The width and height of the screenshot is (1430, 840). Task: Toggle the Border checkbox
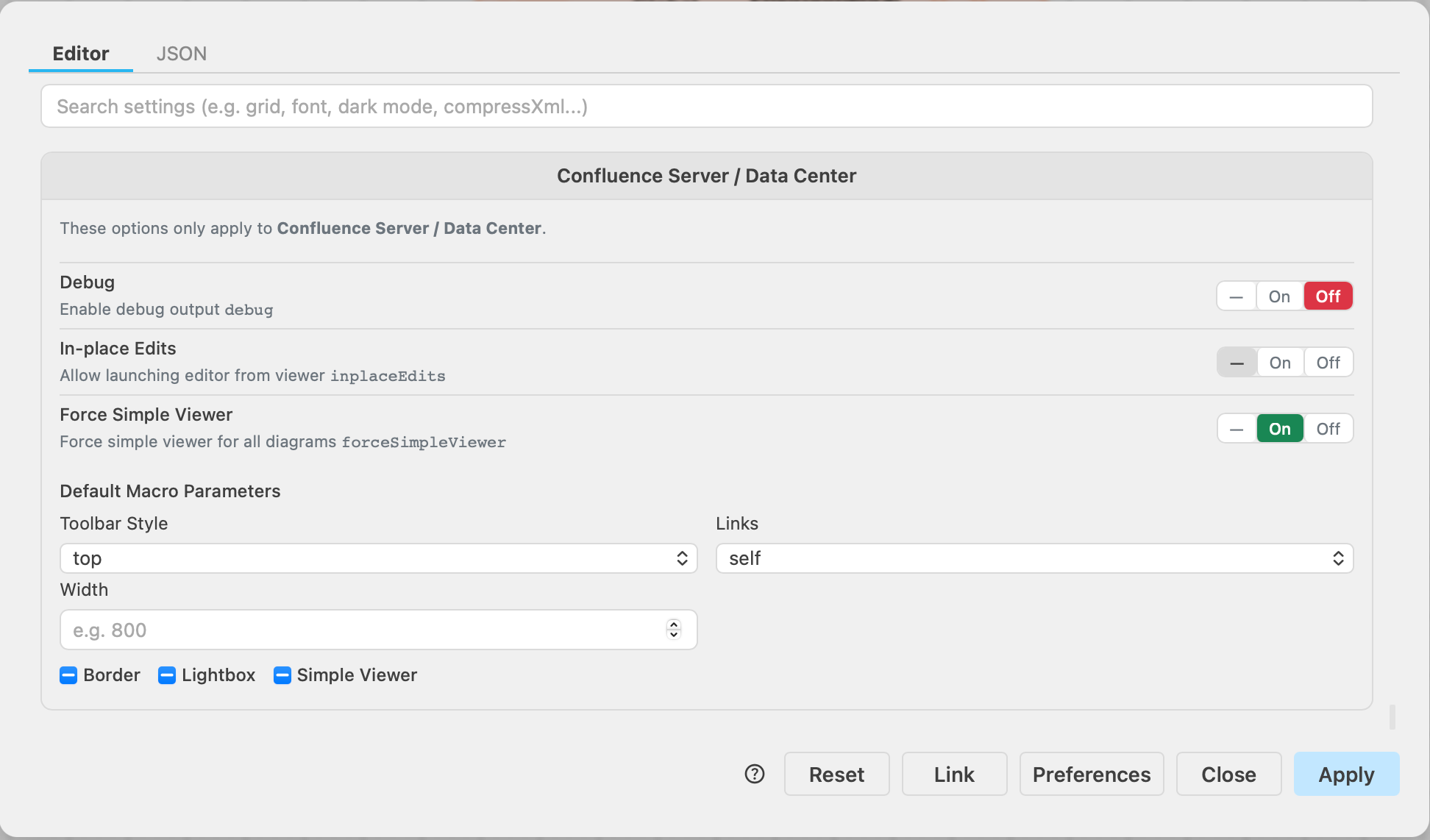pos(68,675)
